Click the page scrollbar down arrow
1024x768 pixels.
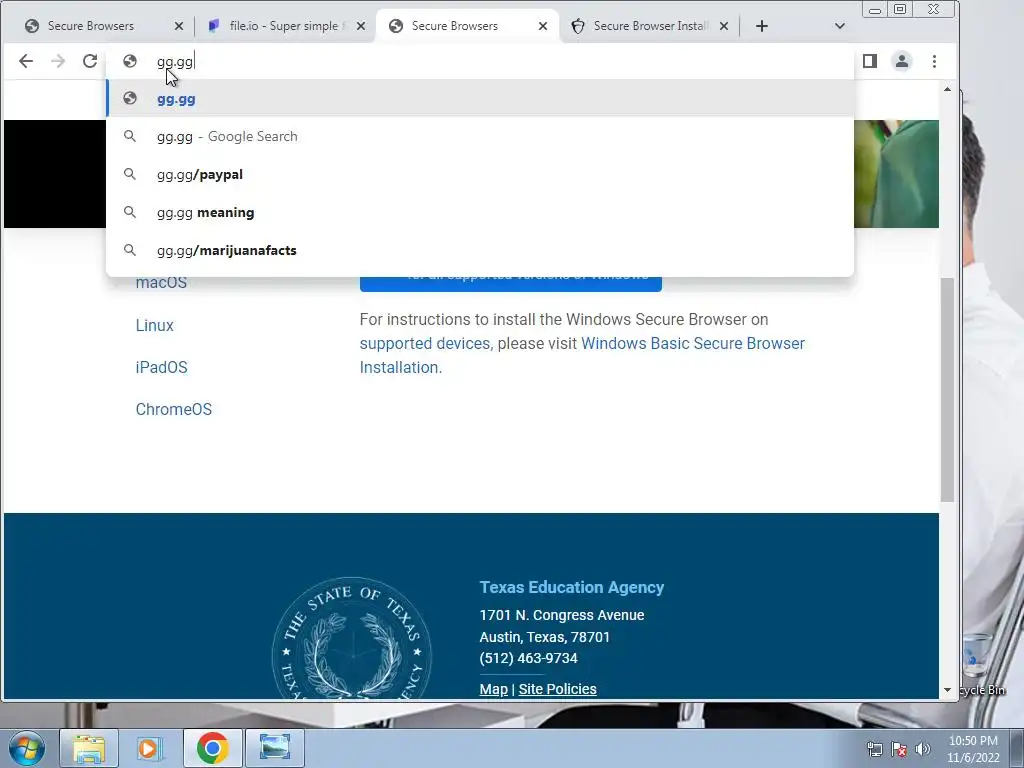(947, 690)
